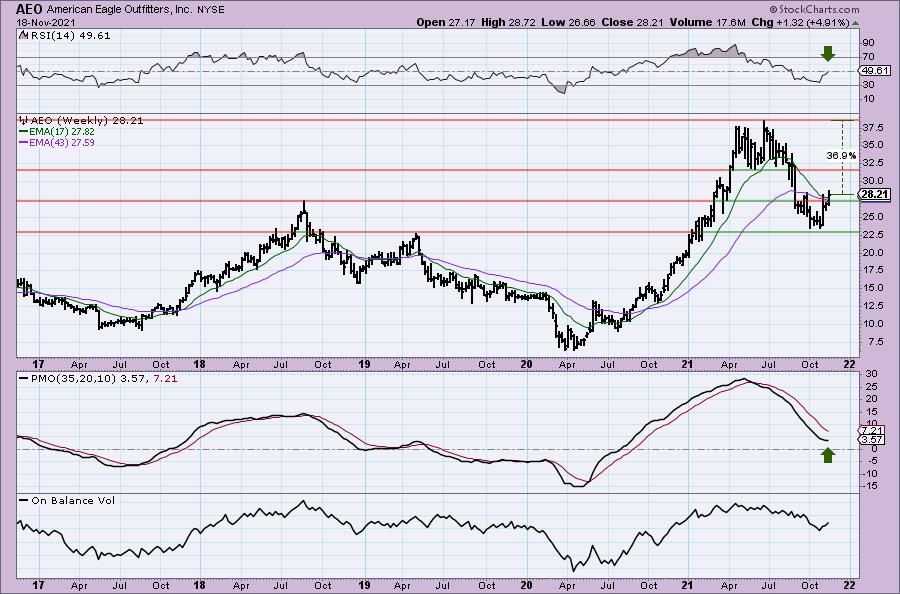Click the -15 level on the PMO axis
The width and height of the screenshot is (900, 594).
[x=870, y=486]
